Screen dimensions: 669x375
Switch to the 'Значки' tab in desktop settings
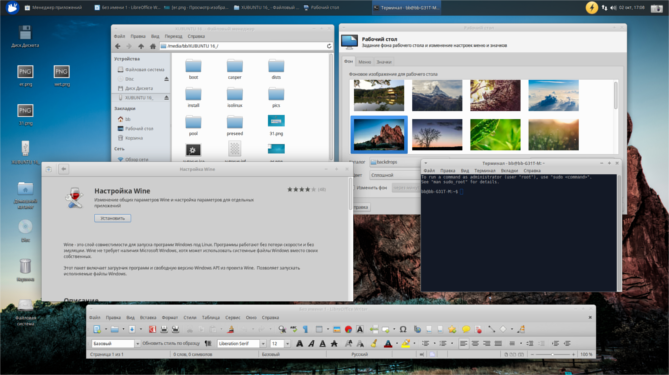[x=384, y=62]
